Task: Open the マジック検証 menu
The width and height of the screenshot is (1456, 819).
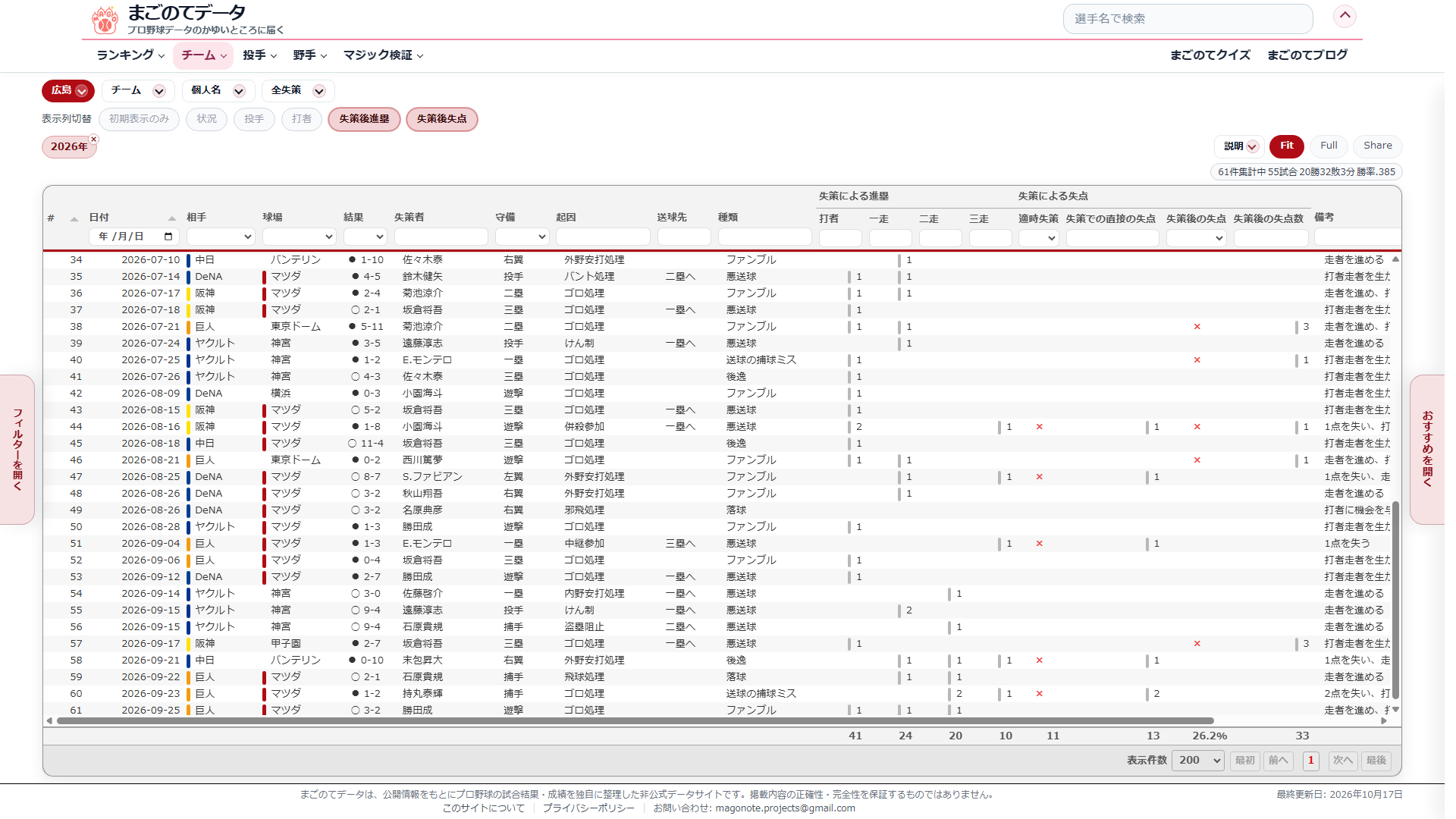Action: click(383, 55)
